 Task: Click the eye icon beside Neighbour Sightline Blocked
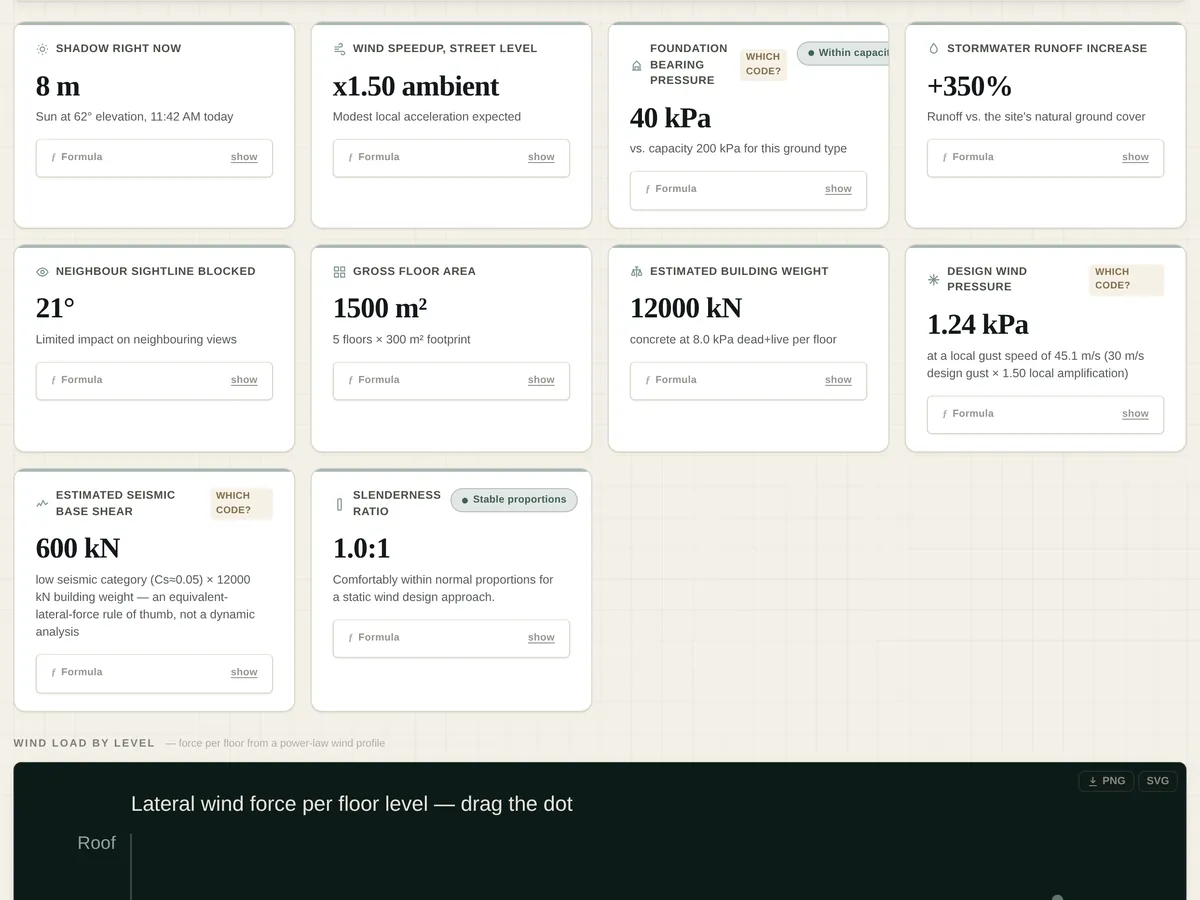point(42,272)
